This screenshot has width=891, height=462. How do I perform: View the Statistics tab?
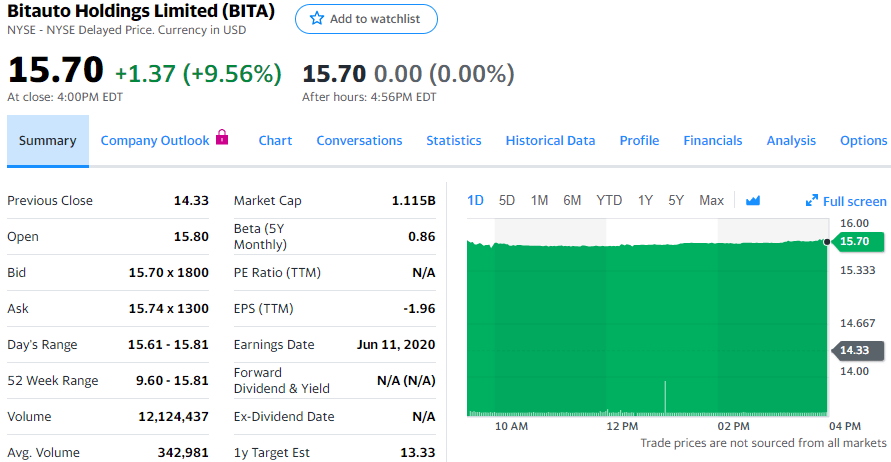tap(453, 141)
